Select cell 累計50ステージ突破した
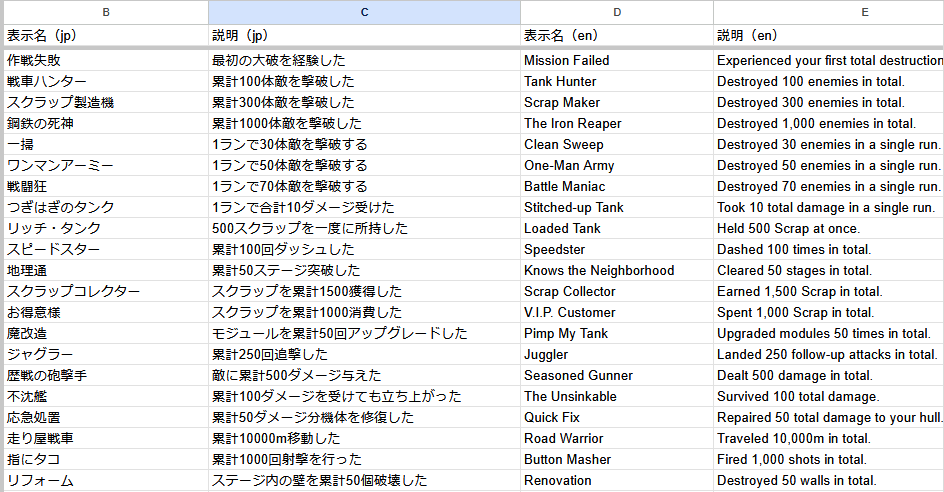 coord(364,270)
